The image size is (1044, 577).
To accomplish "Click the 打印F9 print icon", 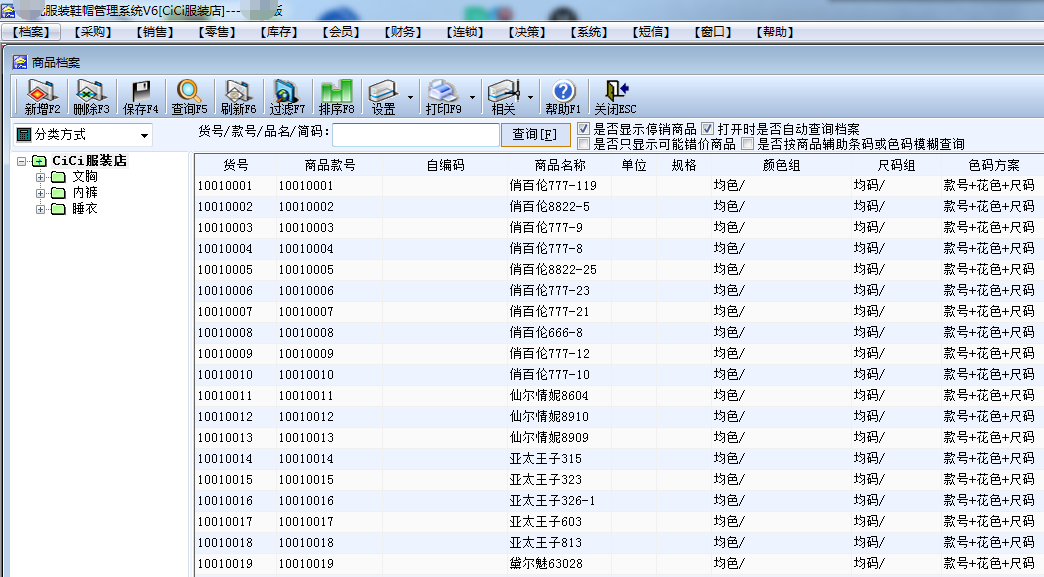I will tap(443, 91).
